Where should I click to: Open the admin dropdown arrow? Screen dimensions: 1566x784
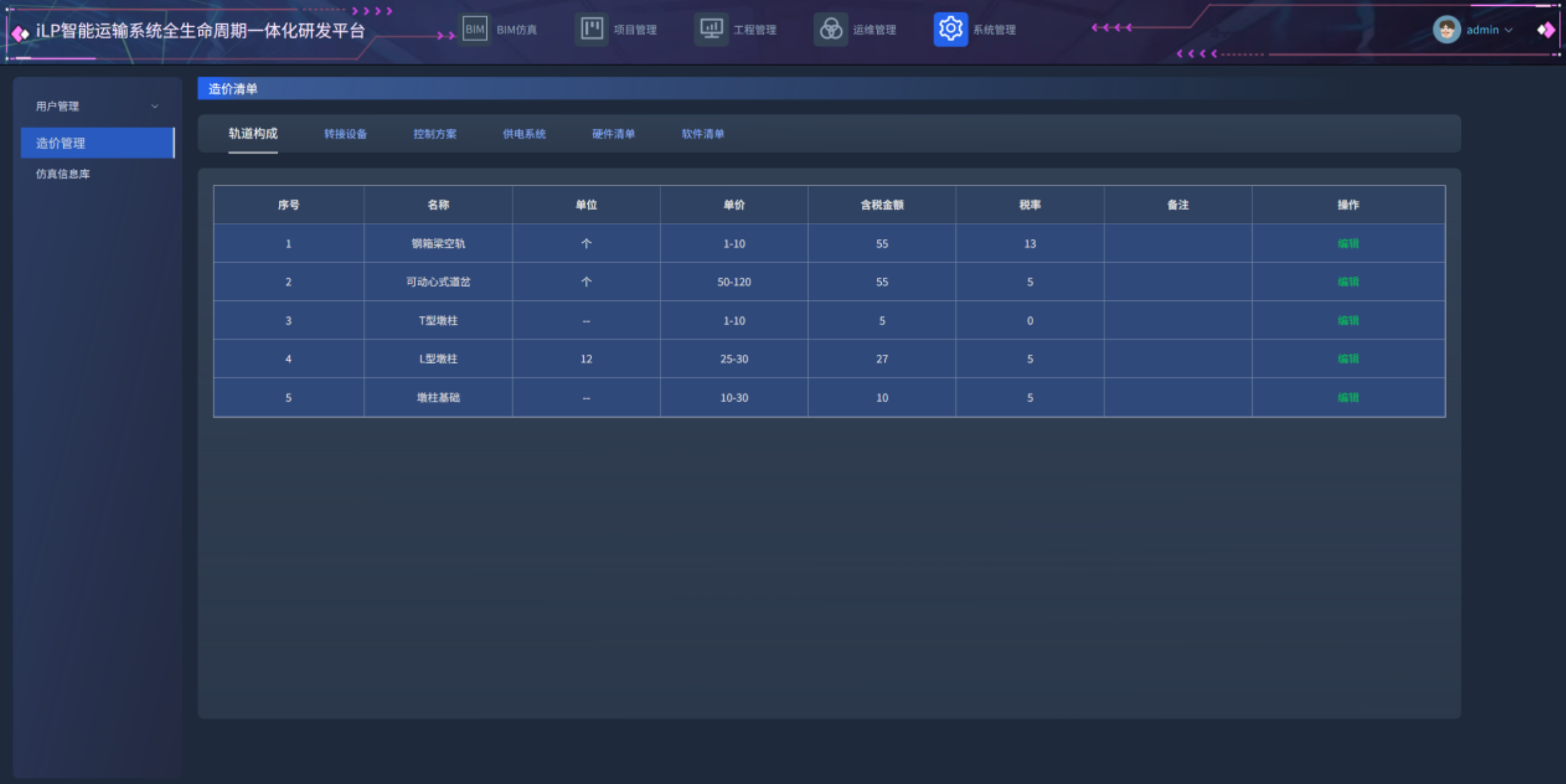pyautogui.click(x=1509, y=30)
